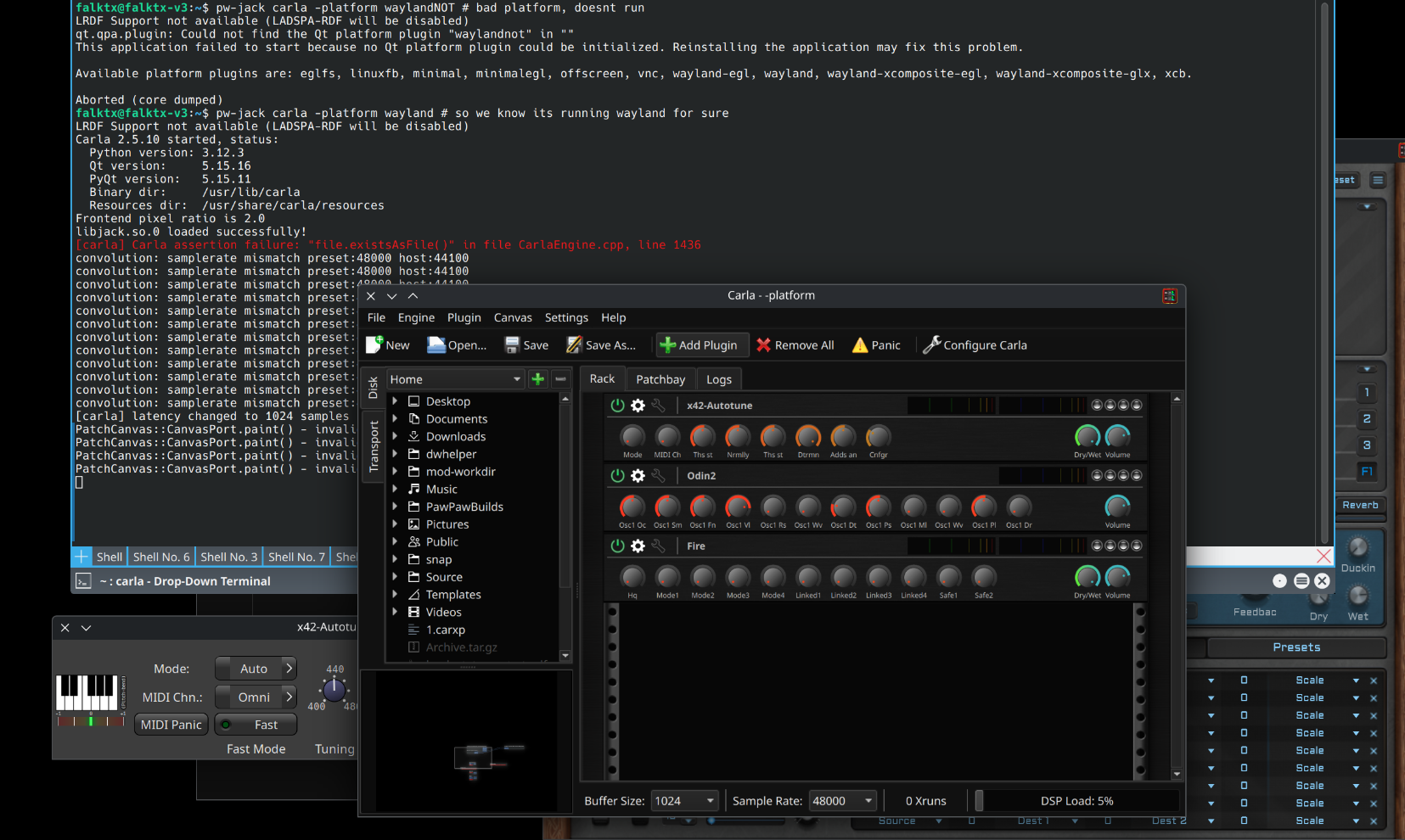This screenshot has width=1405, height=840.
Task: Click the Save As toolbar icon
Action: tap(575, 344)
